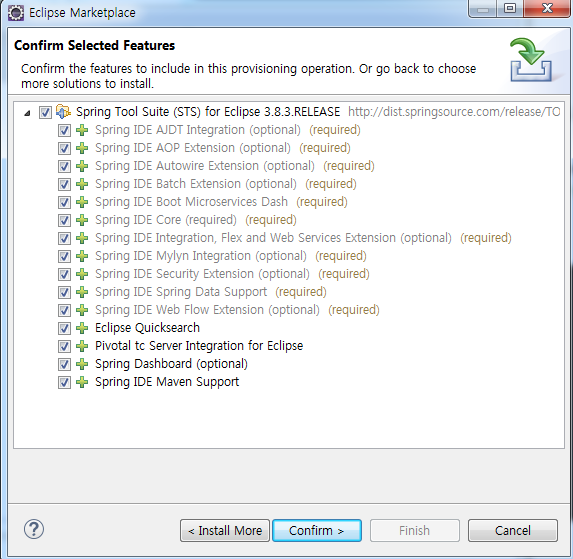Click the plus icon beside Spring IDE AJDT Integration
This screenshot has height=559, width=573.
pos(82,130)
